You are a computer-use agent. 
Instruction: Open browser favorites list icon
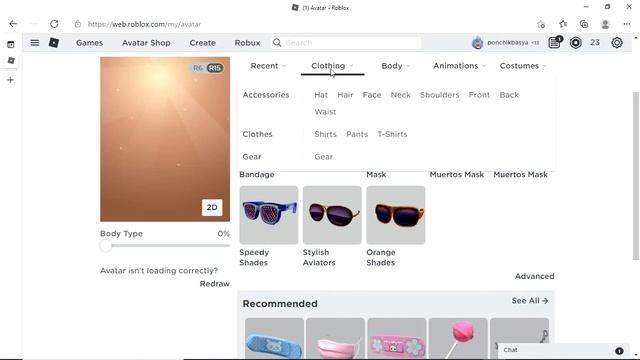tap(563, 24)
